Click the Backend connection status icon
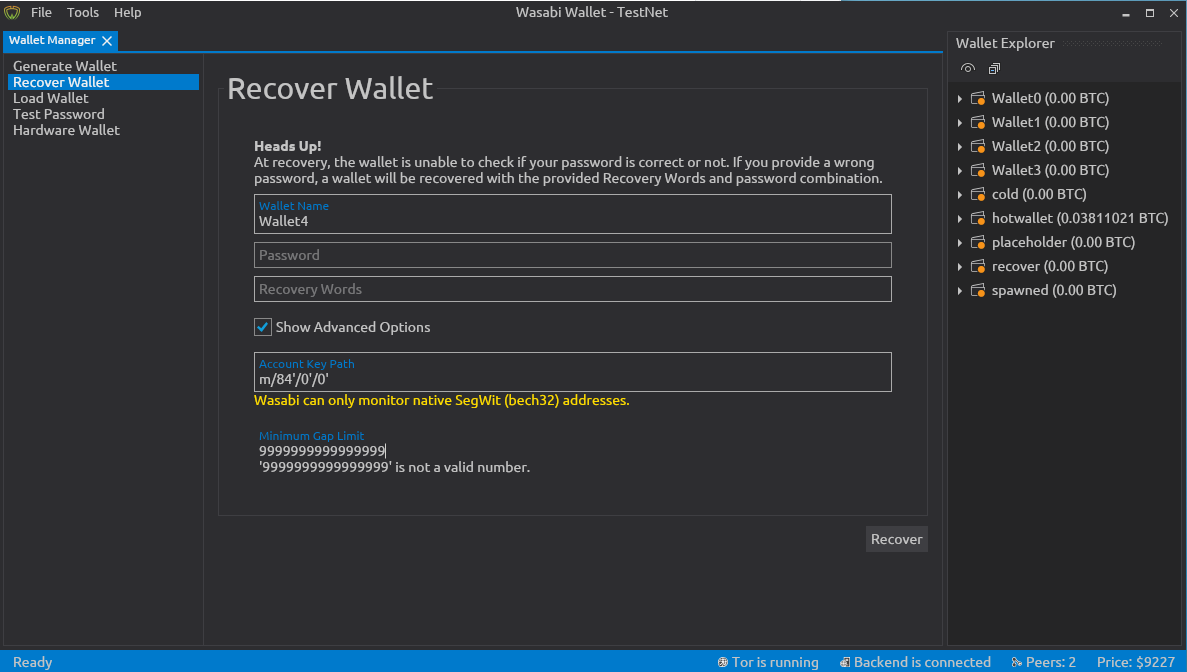Viewport: 1187px width, 672px height. click(x=845, y=662)
